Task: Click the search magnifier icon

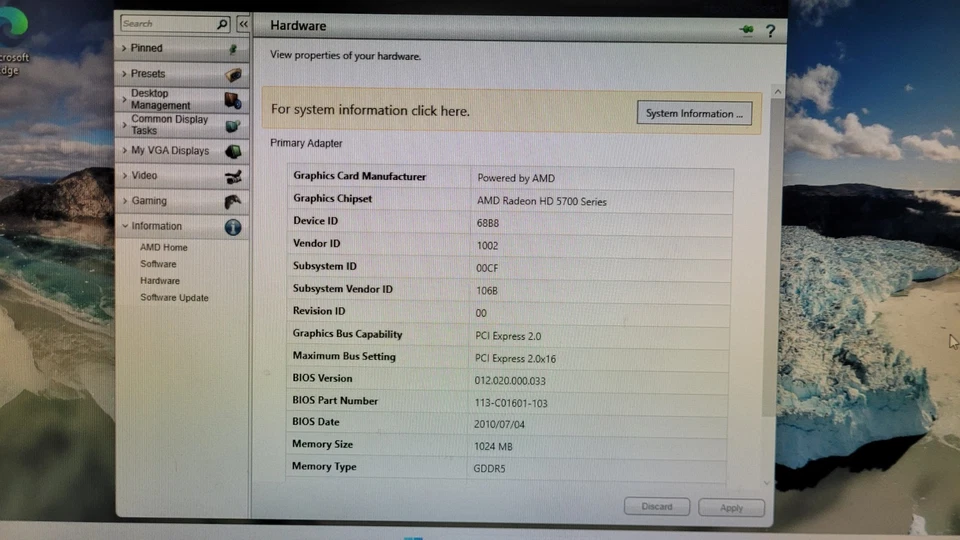Action: pyautogui.click(x=222, y=24)
